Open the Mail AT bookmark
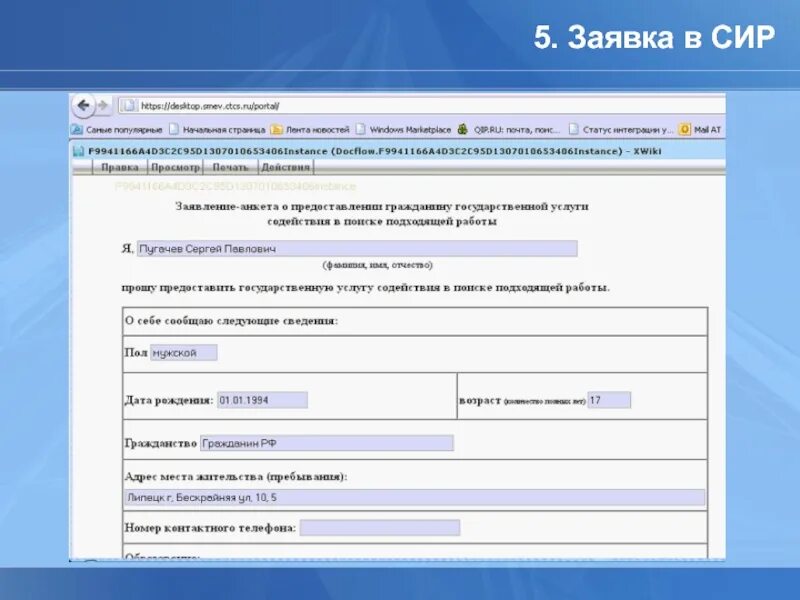 (700, 130)
